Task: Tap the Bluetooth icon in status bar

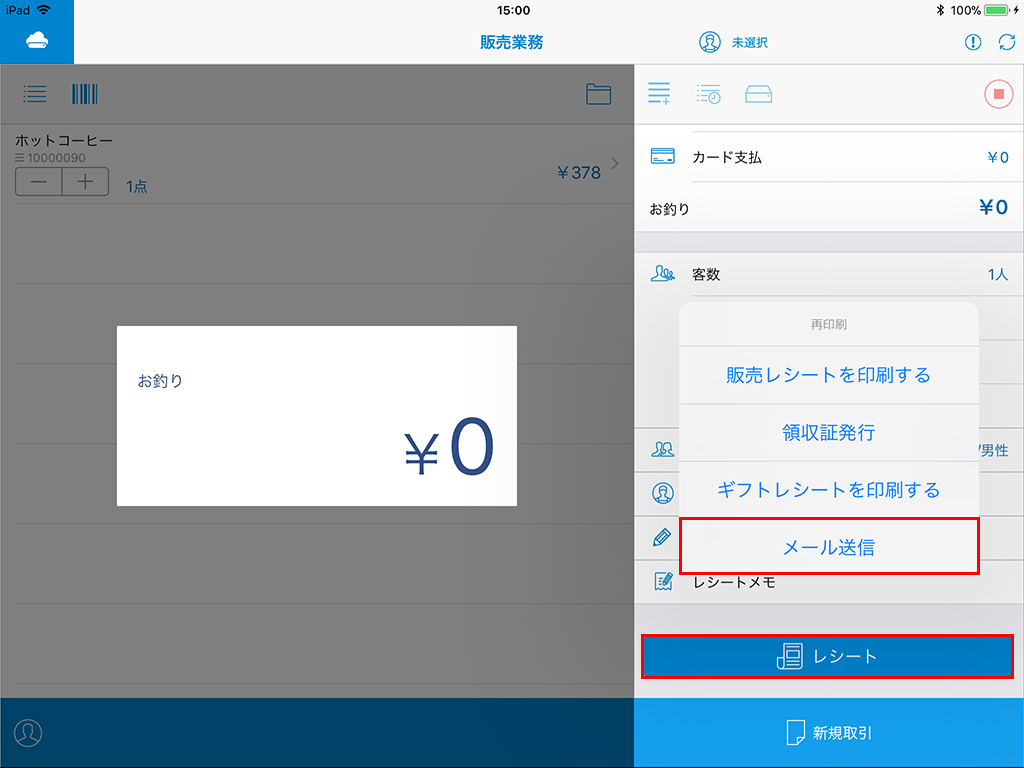Action: pyautogui.click(x=940, y=10)
